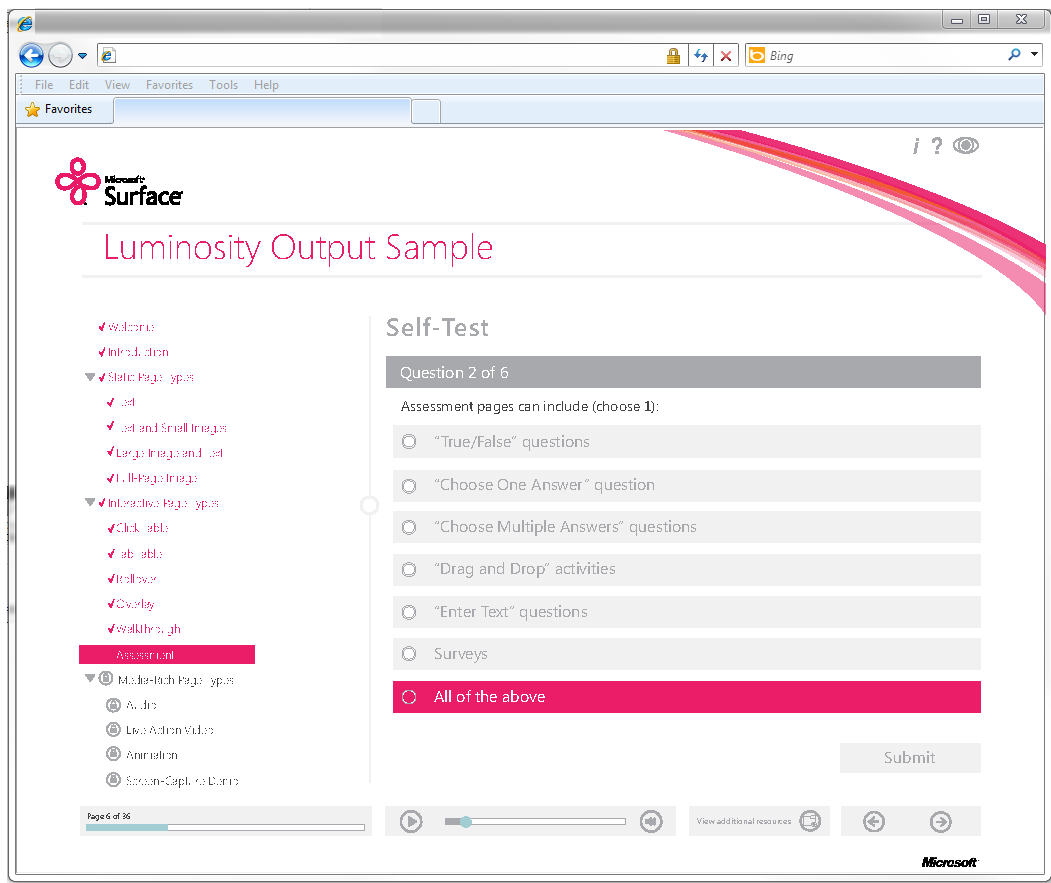Collapse the Media-Rich Page Types section
The image size is (1051, 883).
coord(90,679)
